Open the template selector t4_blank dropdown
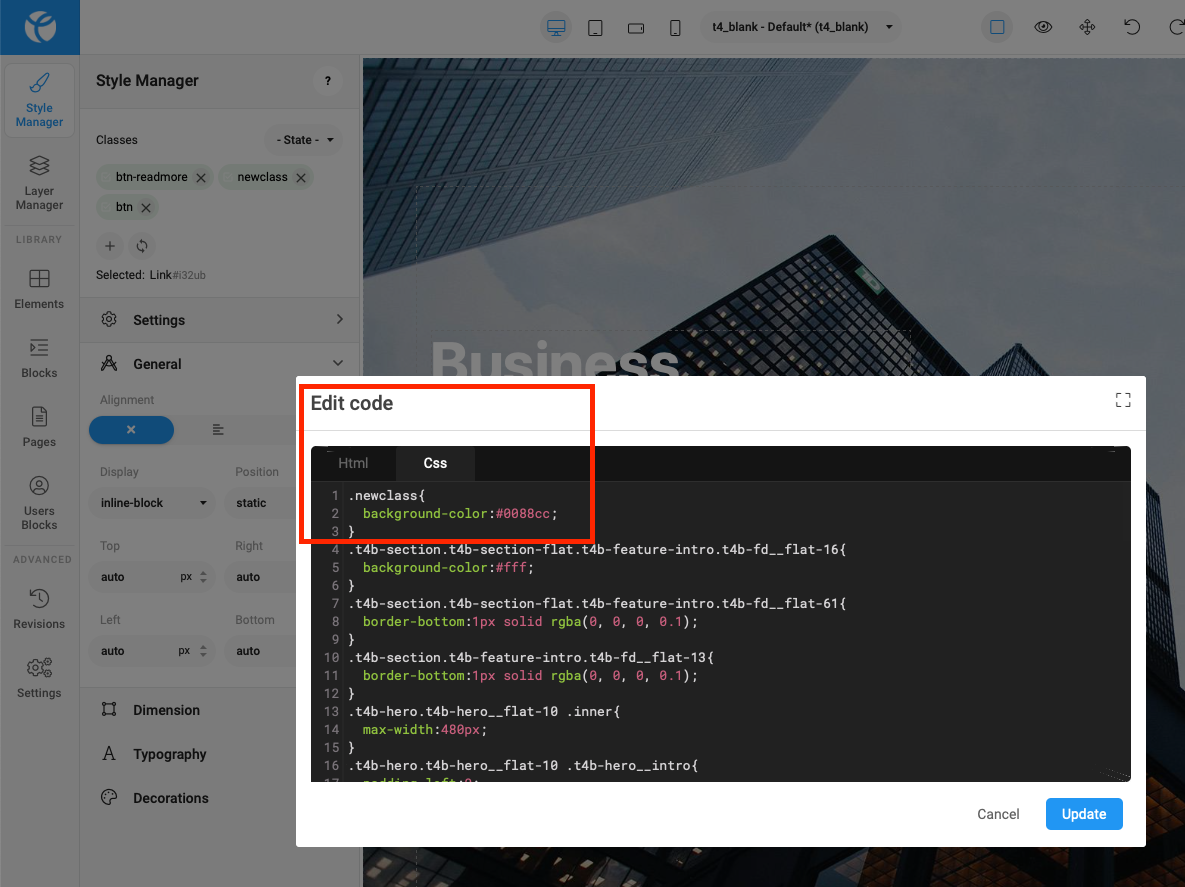Screen dimensions: 1185x887 [x=800, y=27]
